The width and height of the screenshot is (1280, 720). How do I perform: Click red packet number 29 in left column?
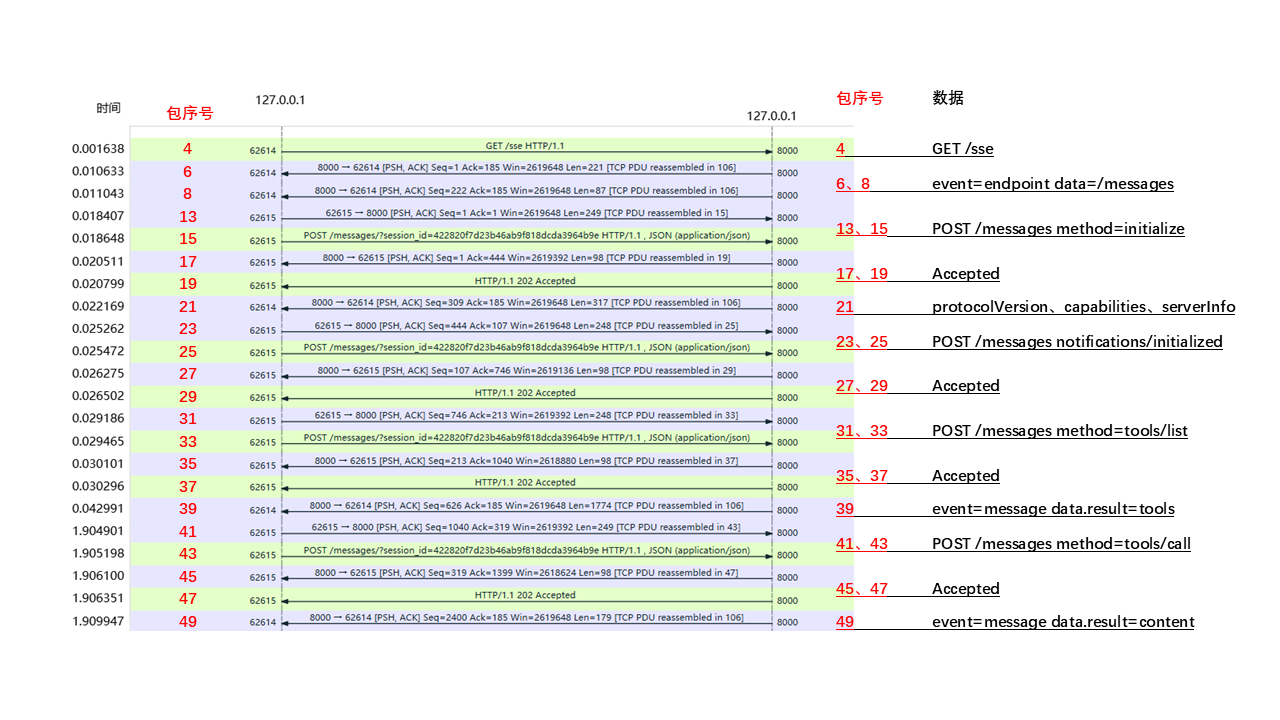click(x=187, y=397)
